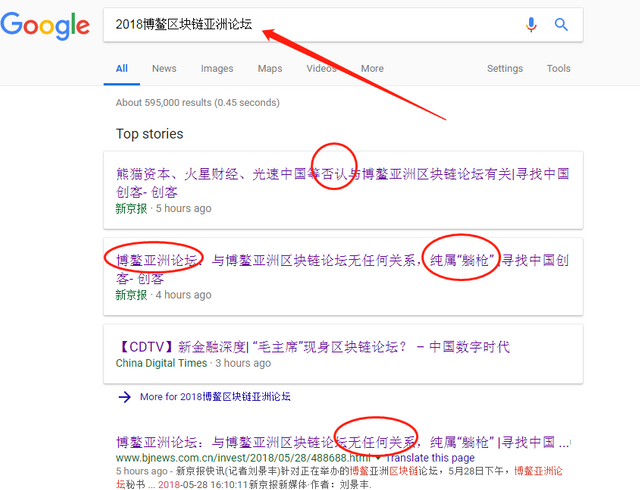Viewport: 640px width, 490px height.
Task: Click the blue magnifier search button
Action: click(561, 24)
